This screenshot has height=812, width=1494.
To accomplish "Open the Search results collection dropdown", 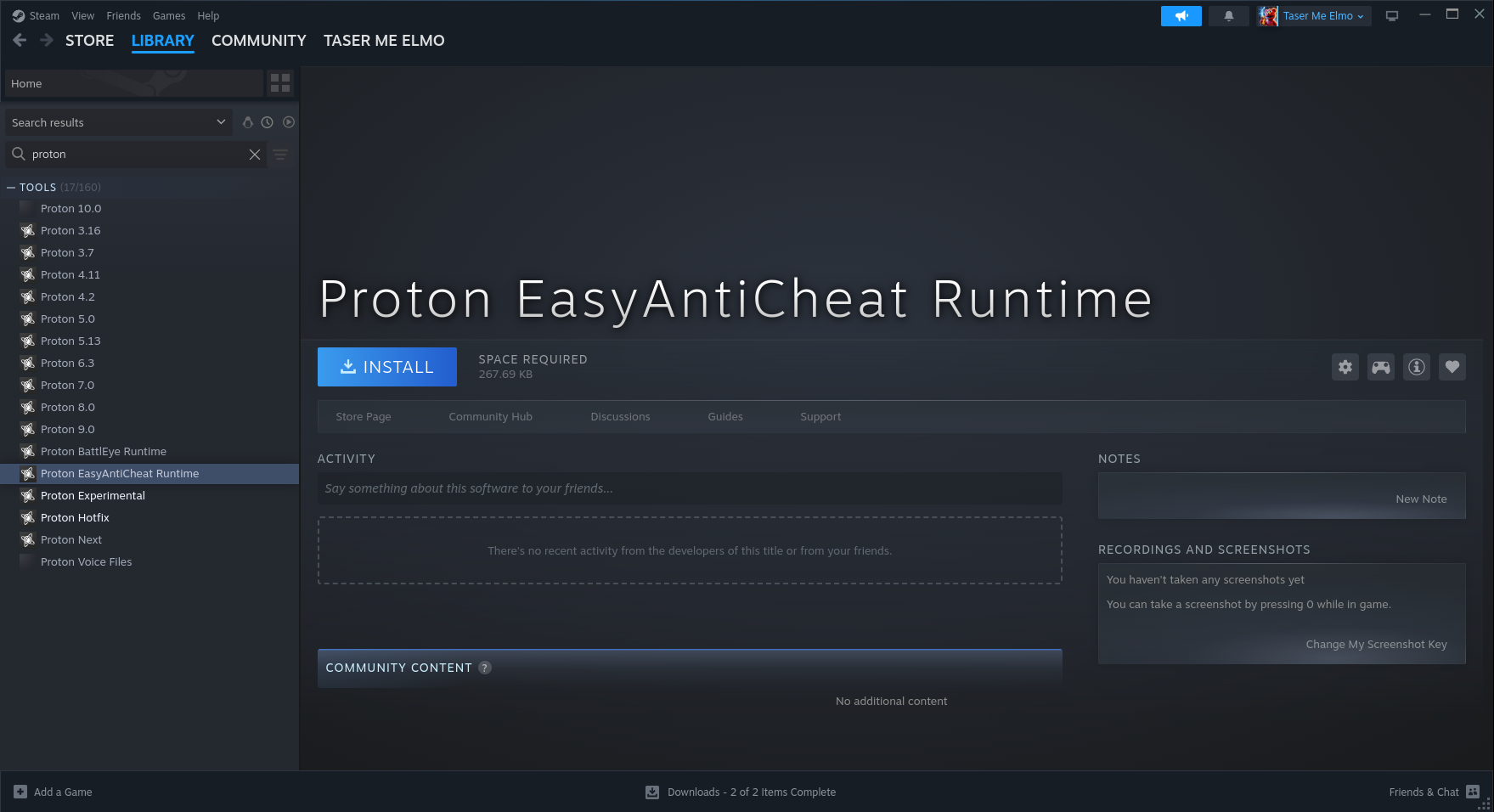I will (x=119, y=122).
